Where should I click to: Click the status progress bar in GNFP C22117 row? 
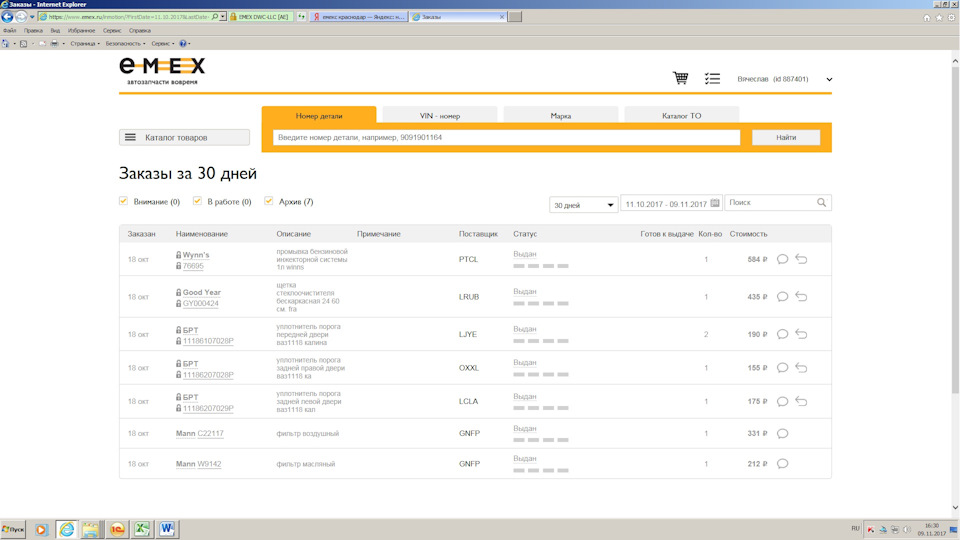tap(541, 440)
